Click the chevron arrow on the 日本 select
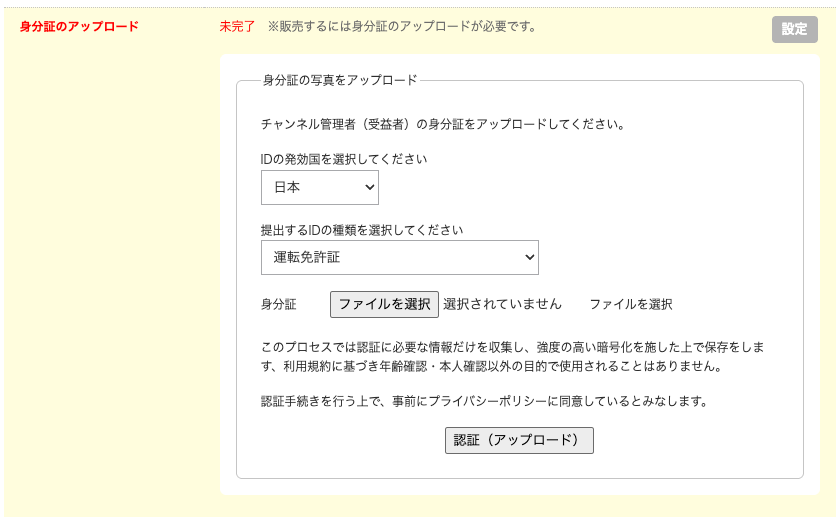Screen dimensions: 836x517 [370, 187]
